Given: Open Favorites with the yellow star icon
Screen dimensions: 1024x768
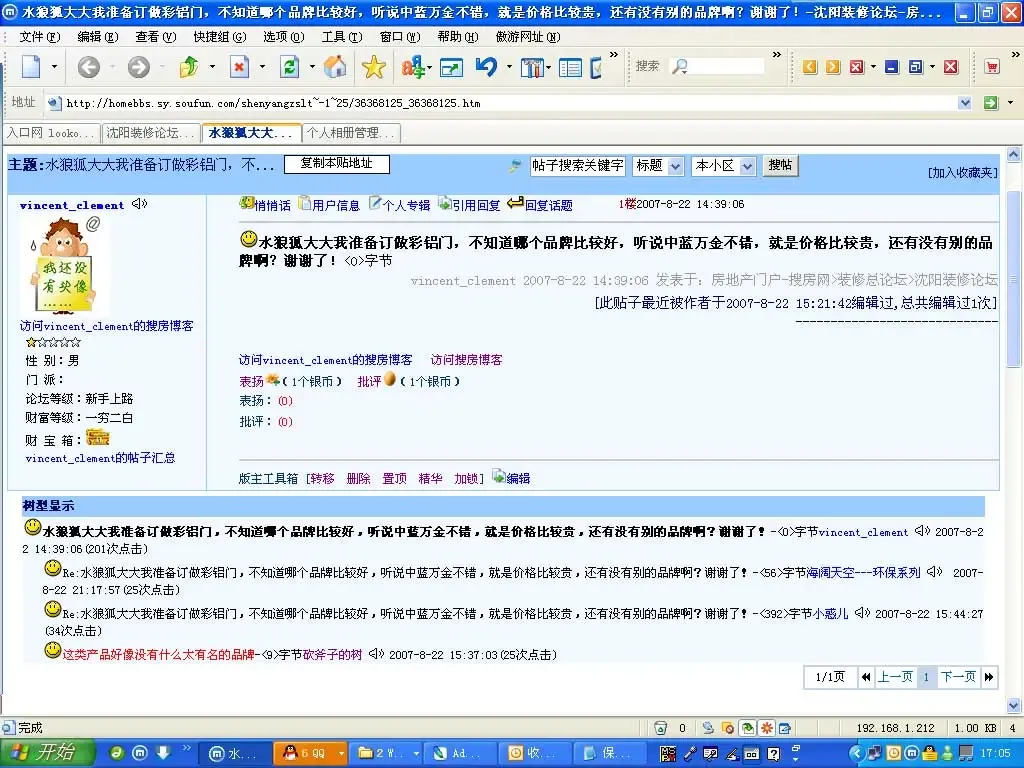Looking at the screenshot, I should (374, 67).
